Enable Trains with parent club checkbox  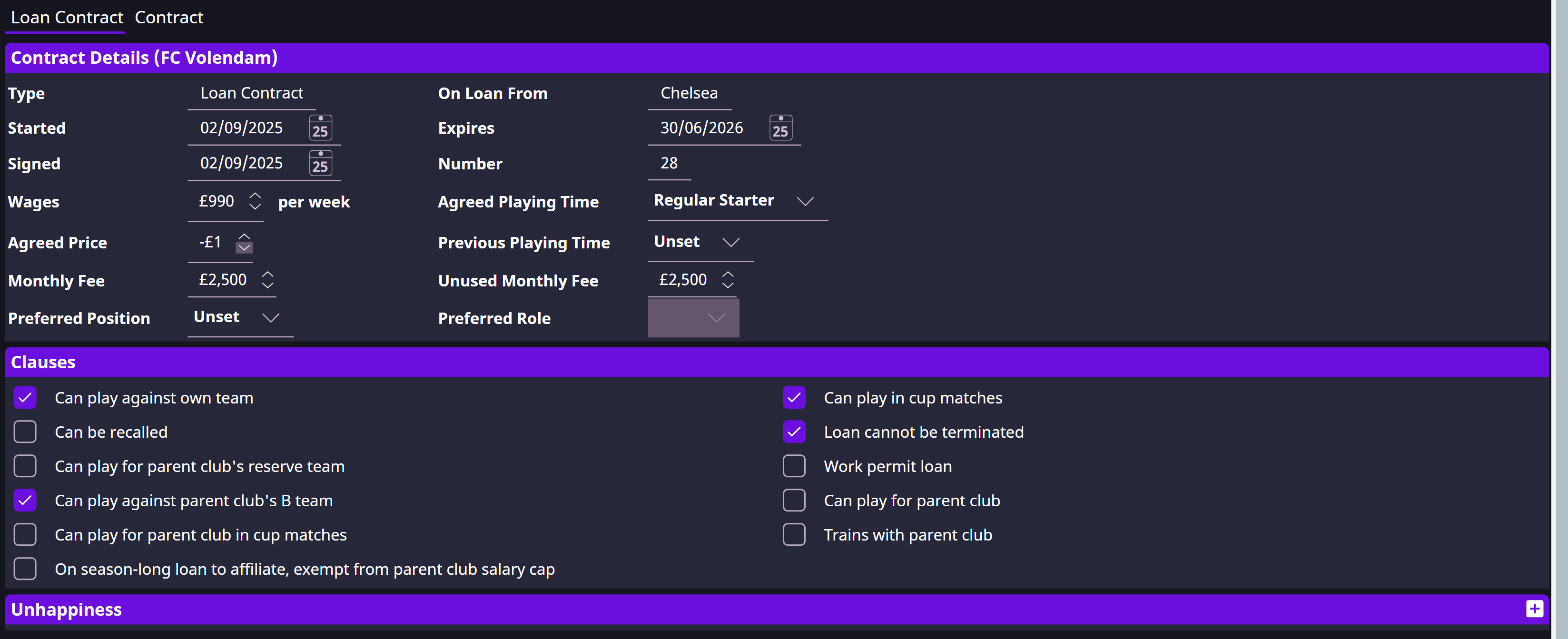(794, 535)
